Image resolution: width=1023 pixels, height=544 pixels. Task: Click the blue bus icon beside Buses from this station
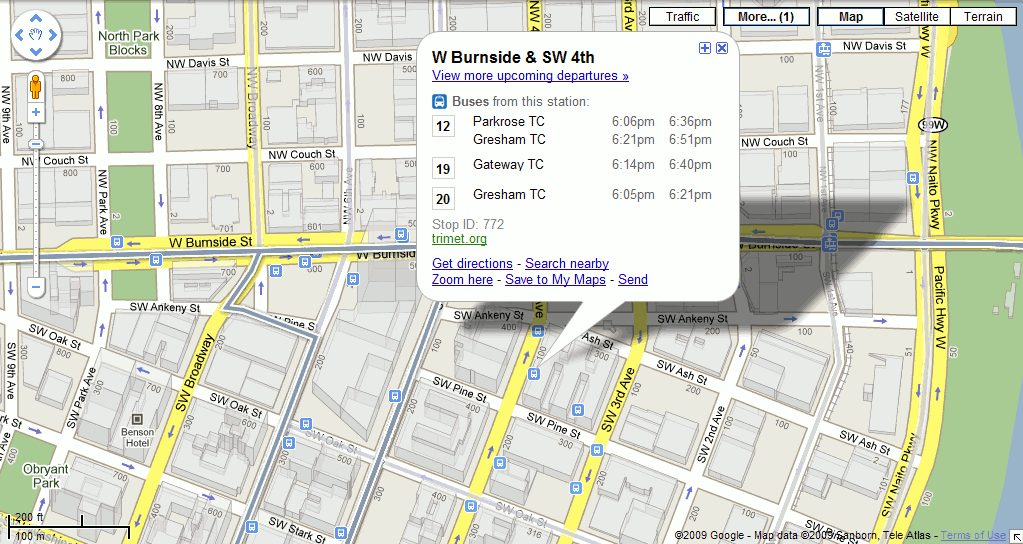pyautogui.click(x=439, y=102)
